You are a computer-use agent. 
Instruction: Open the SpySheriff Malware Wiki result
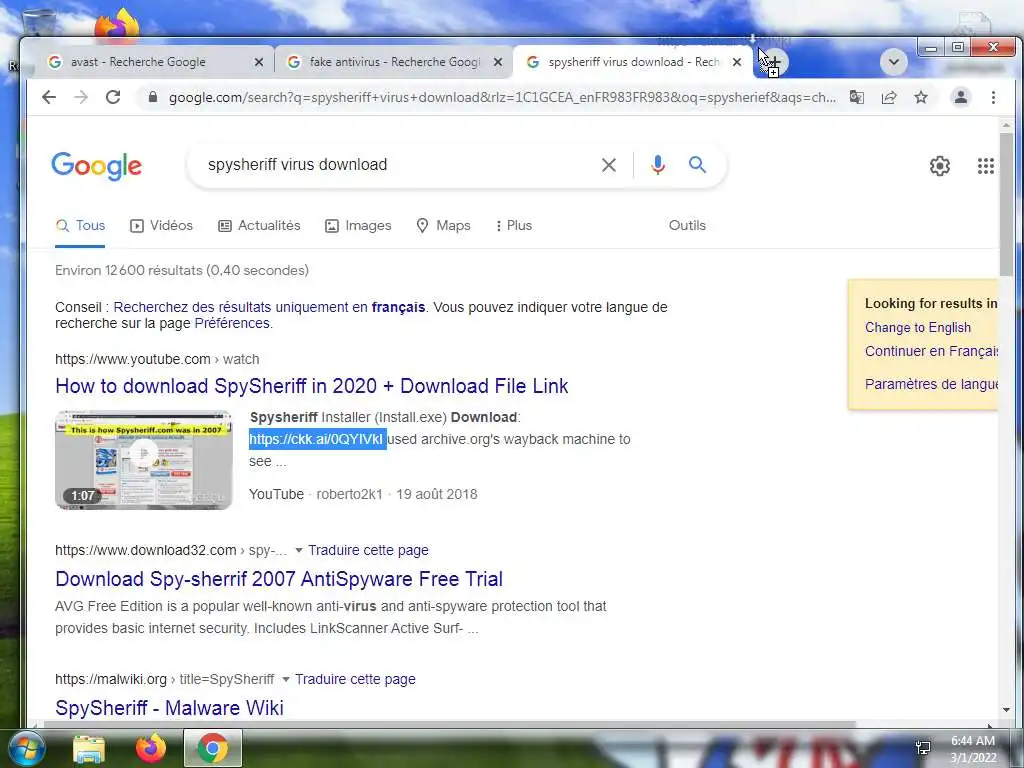169,708
